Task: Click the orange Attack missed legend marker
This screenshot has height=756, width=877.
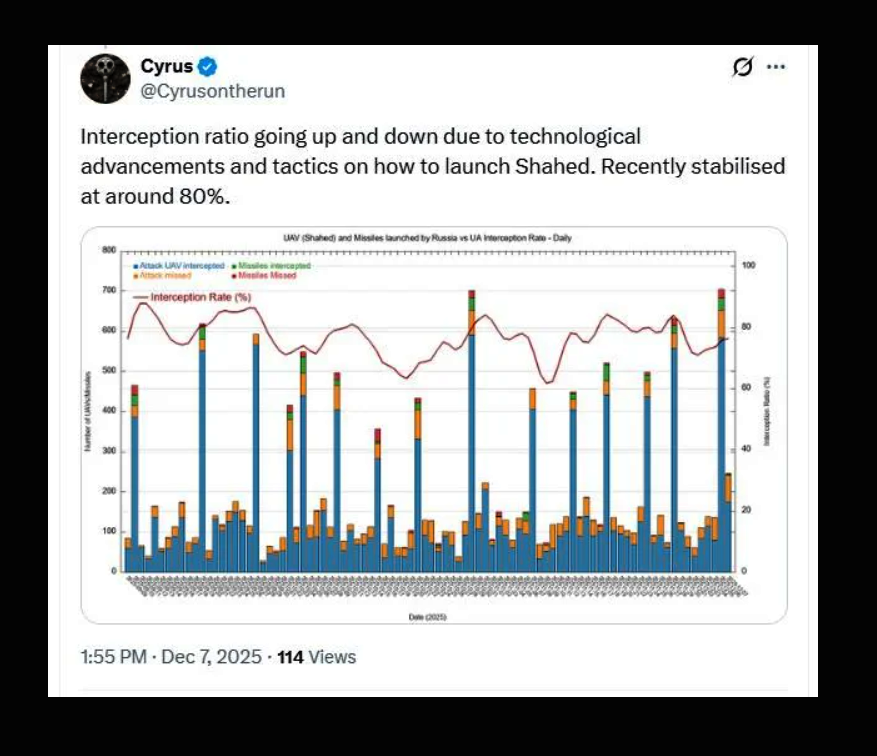Action: [x=135, y=275]
